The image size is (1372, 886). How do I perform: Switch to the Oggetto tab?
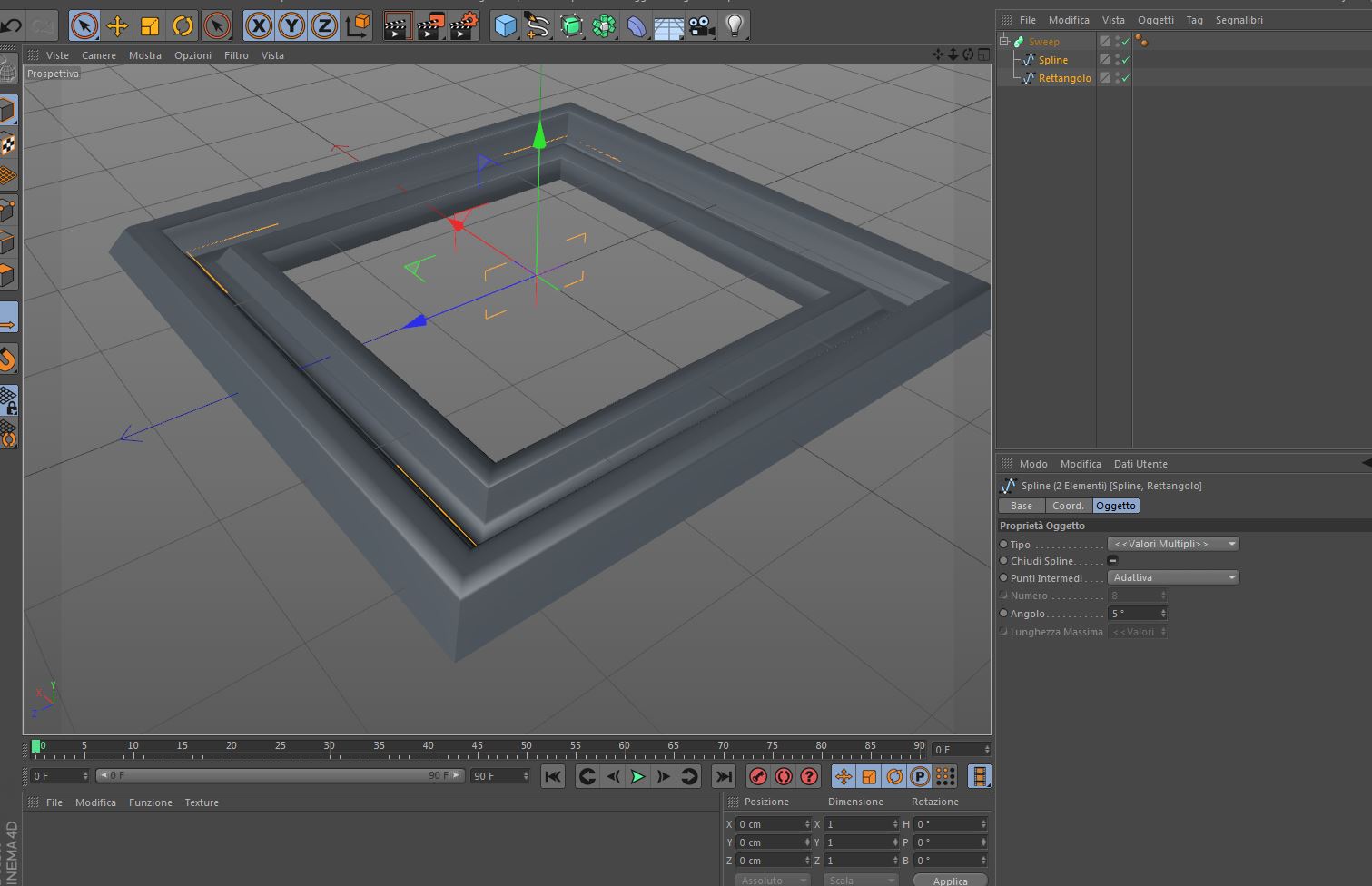coord(1116,506)
